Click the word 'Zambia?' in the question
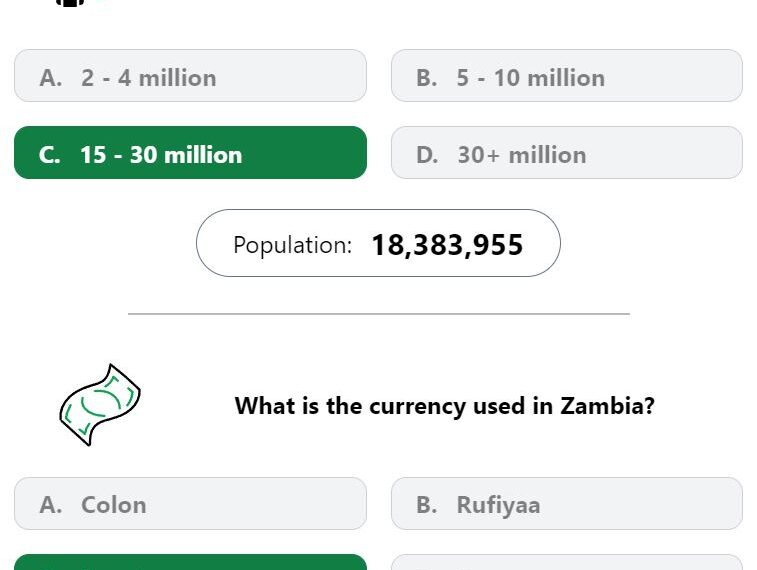The image size is (757, 570). coord(607,405)
